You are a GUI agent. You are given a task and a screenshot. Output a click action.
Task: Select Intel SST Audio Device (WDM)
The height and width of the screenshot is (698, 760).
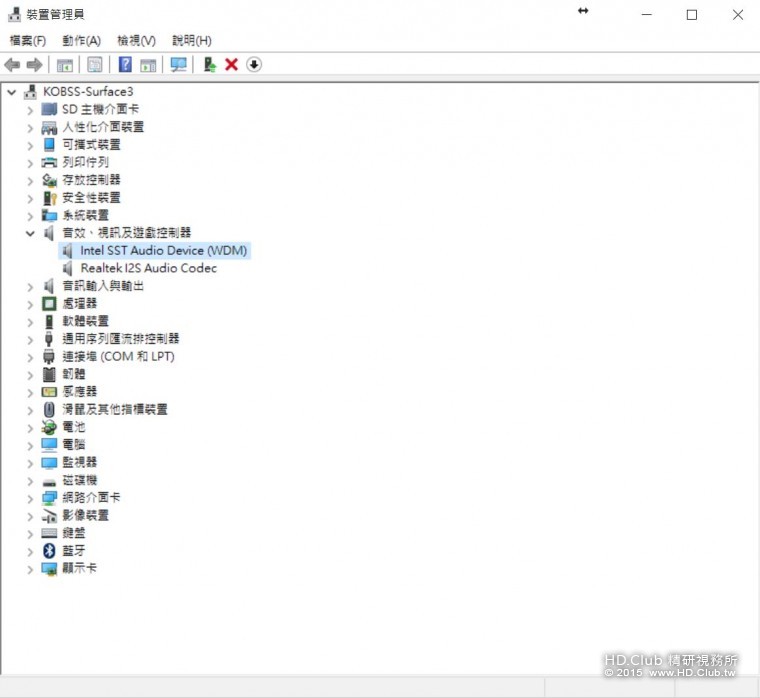[163, 251]
